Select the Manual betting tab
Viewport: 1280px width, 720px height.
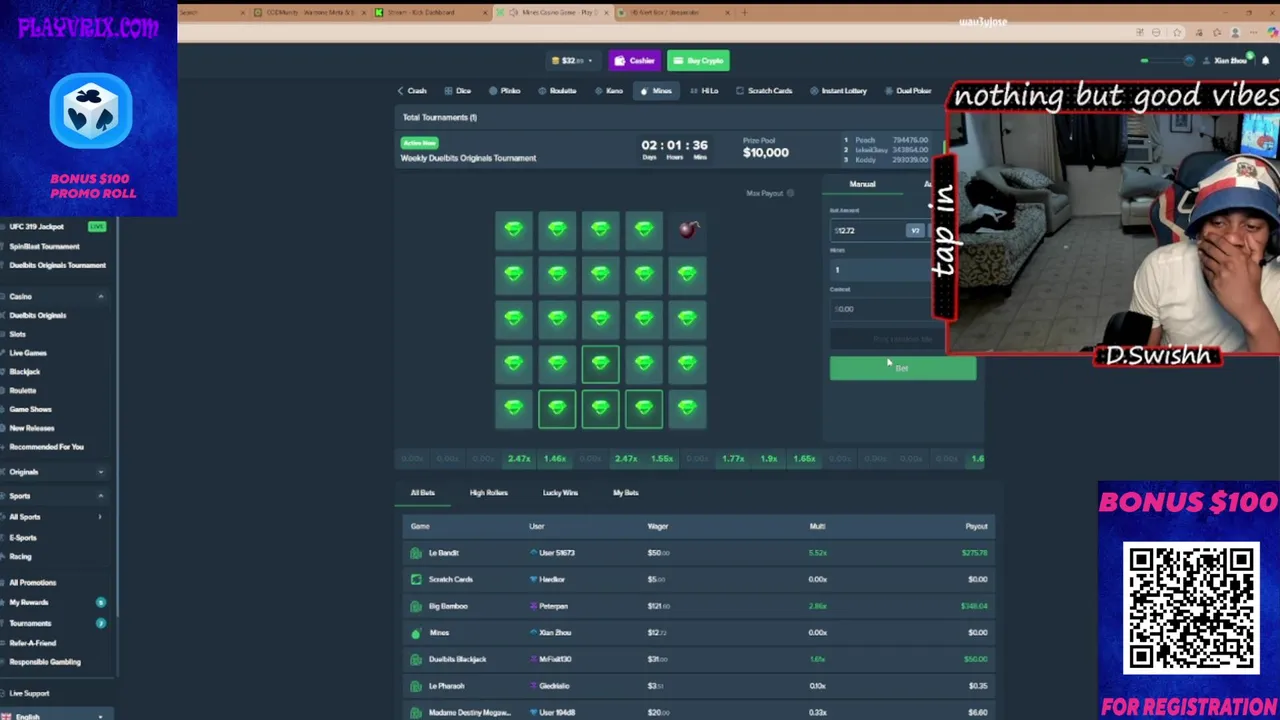(862, 184)
